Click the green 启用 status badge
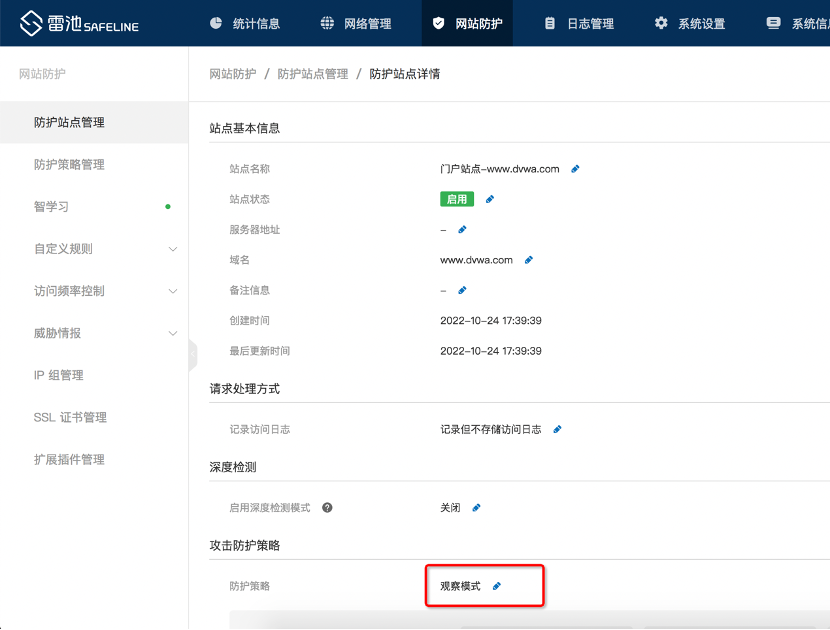 (x=457, y=199)
